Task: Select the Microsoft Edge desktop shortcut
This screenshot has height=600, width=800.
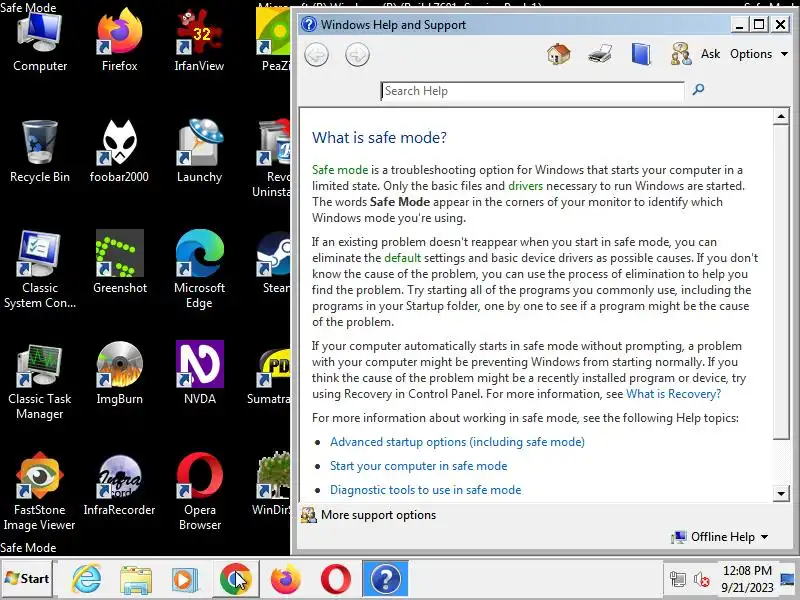Action: tap(199, 269)
